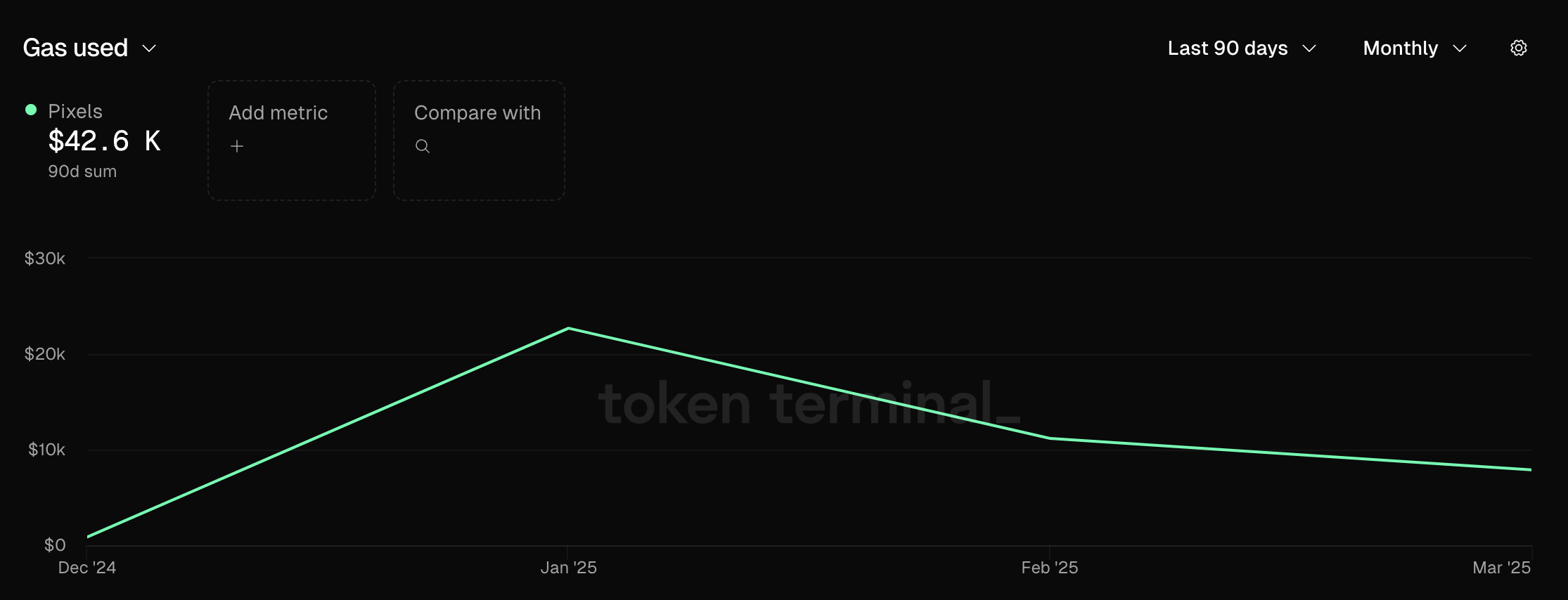Click the plus icon under Add metric
The width and height of the screenshot is (1568, 600).
click(237, 146)
